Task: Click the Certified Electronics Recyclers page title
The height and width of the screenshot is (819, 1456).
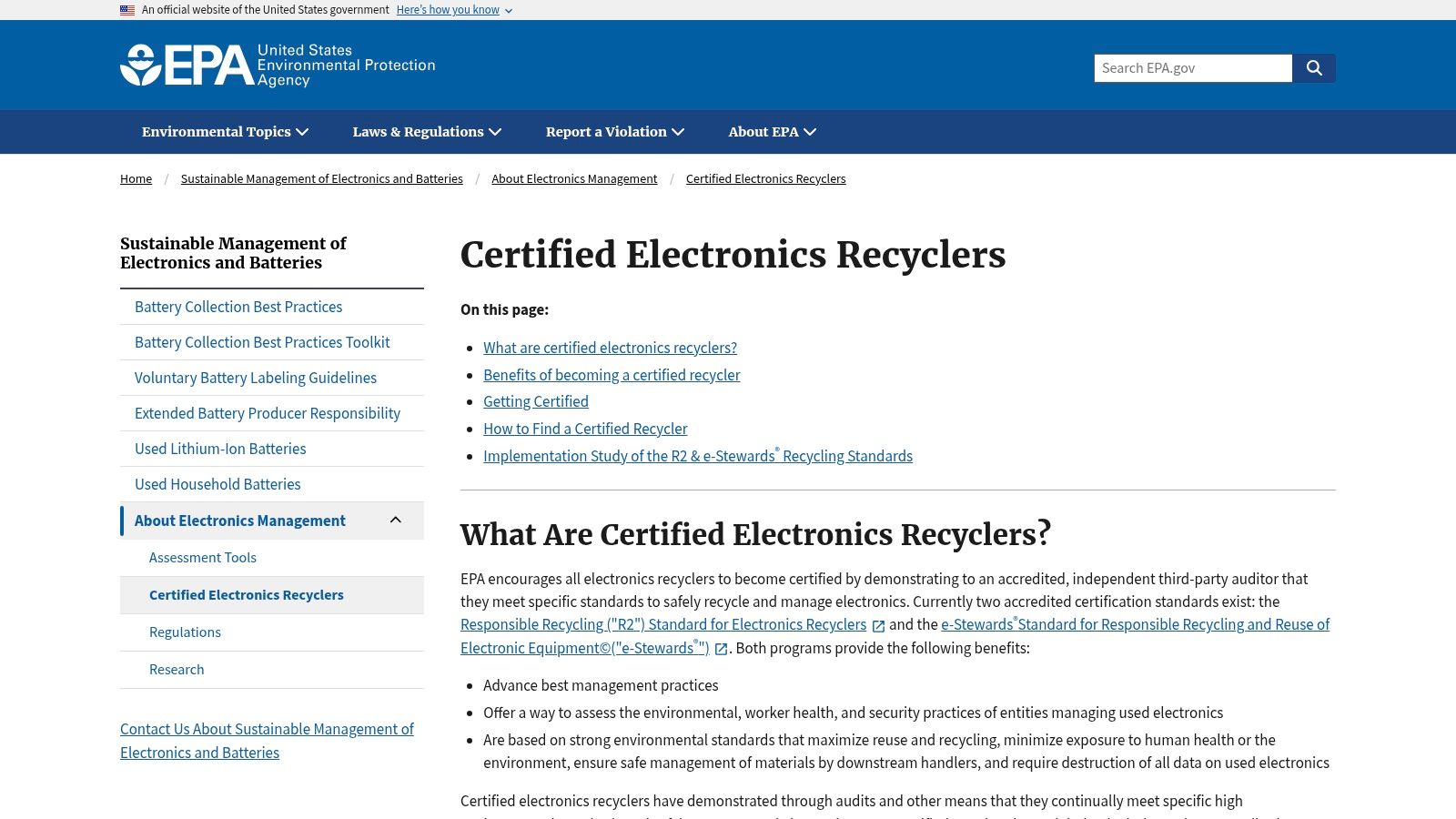Action: pyautogui.click(x=733, y=255)
